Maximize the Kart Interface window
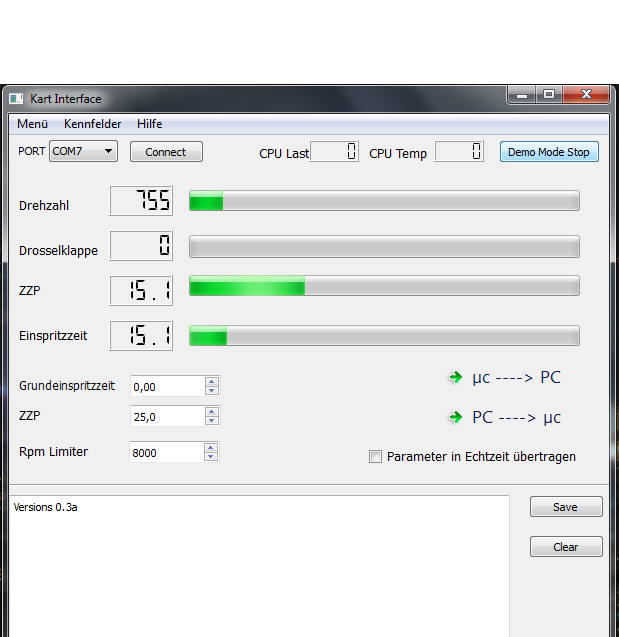This screenshot has height=637, width=619. pos(549,95)
